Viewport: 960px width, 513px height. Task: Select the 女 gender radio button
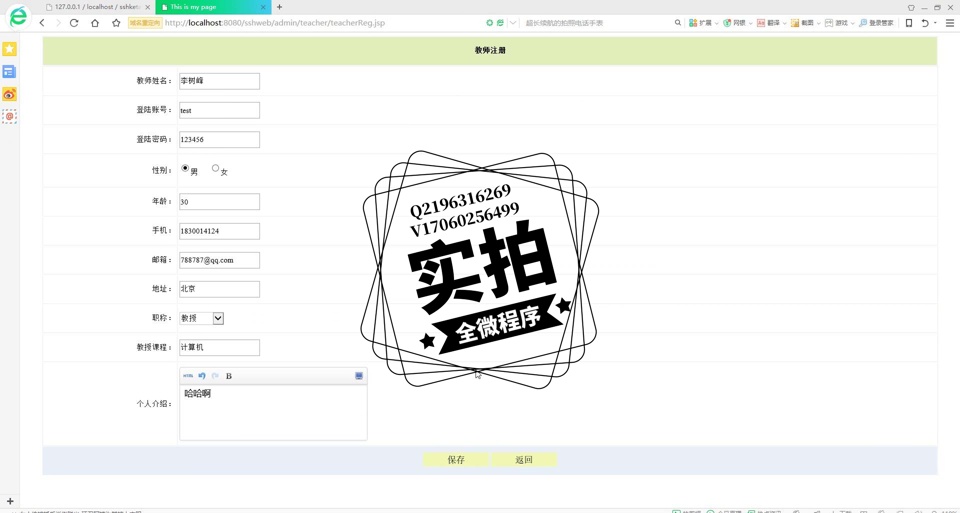(216, 168)
